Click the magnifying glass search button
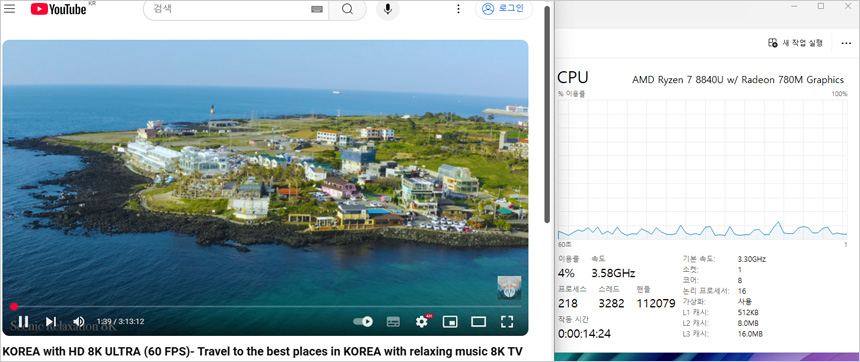Viewport: 860px width, 362px height. click(x=347, y=9)
